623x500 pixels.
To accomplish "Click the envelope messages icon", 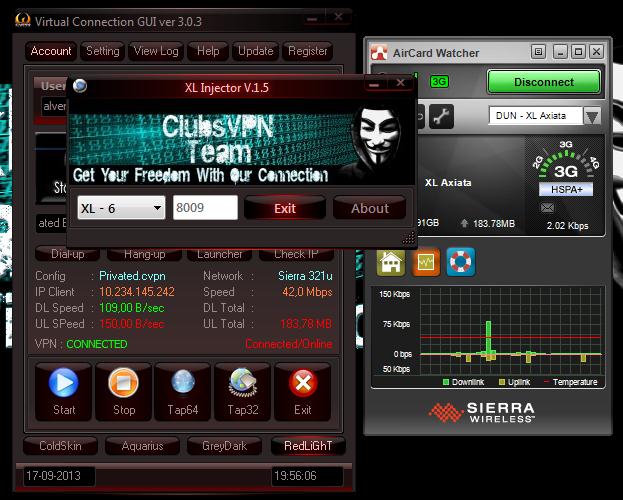I will click(x=547, y=207).
